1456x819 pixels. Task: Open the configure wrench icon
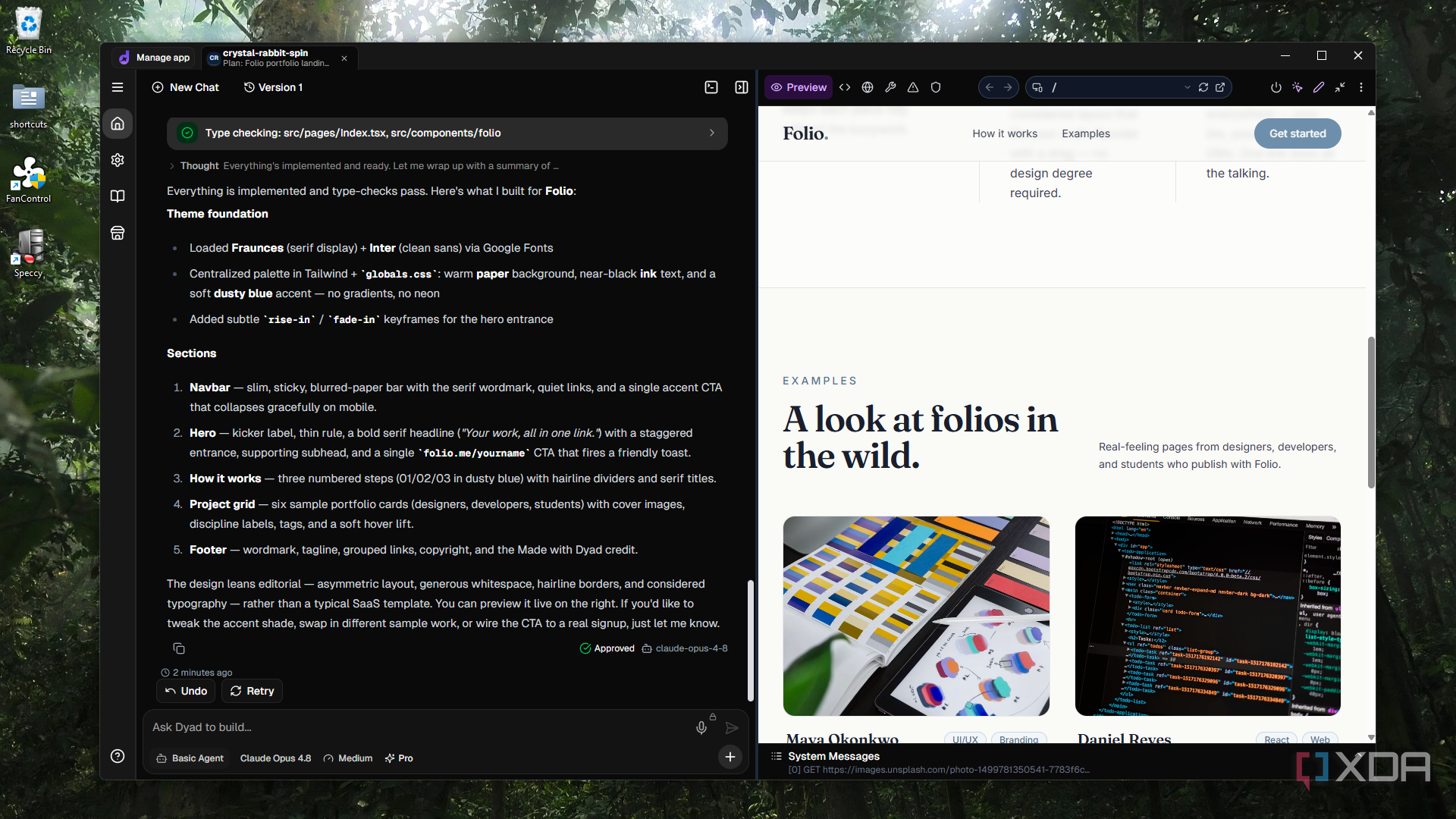[890, 87]
